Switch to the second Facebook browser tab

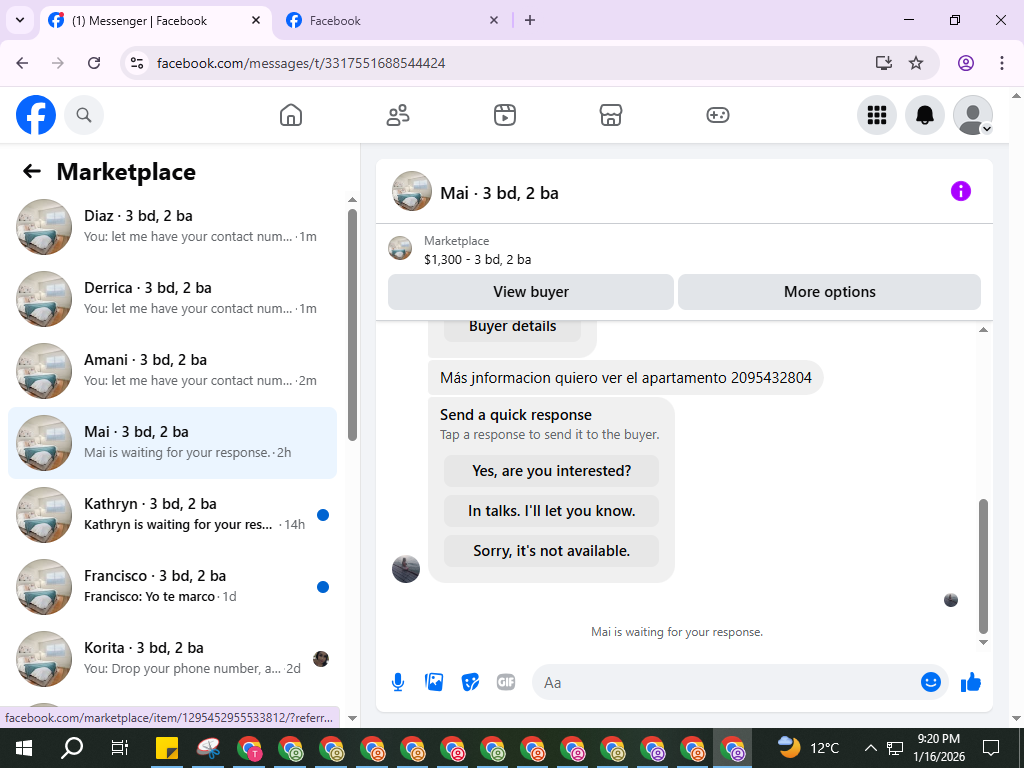(x=392, y=21)
